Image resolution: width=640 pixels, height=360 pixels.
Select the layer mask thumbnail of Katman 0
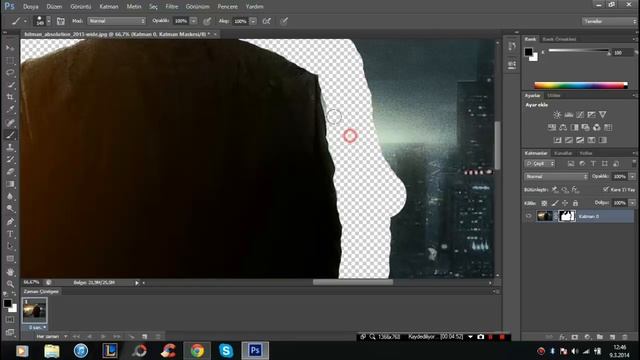(567, 216)
